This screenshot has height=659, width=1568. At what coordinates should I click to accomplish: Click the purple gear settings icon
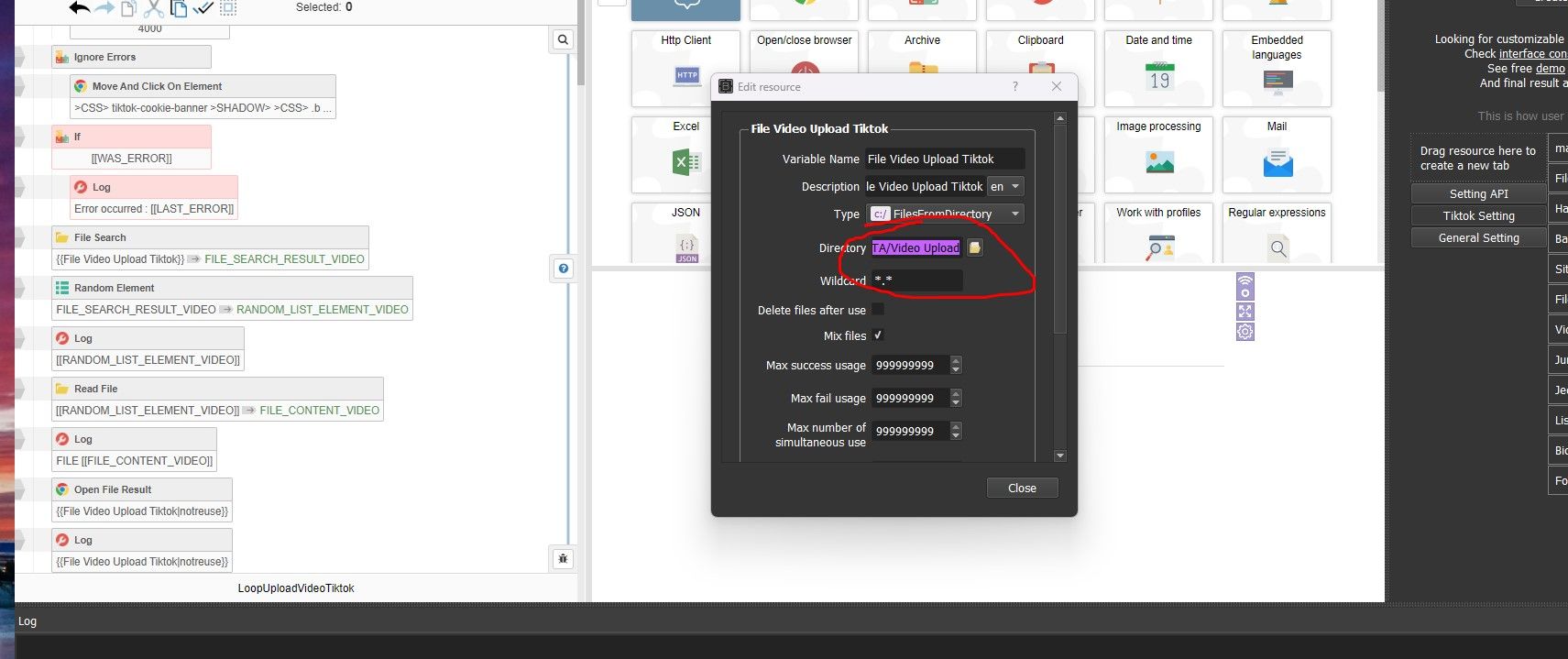(1245, 332)
